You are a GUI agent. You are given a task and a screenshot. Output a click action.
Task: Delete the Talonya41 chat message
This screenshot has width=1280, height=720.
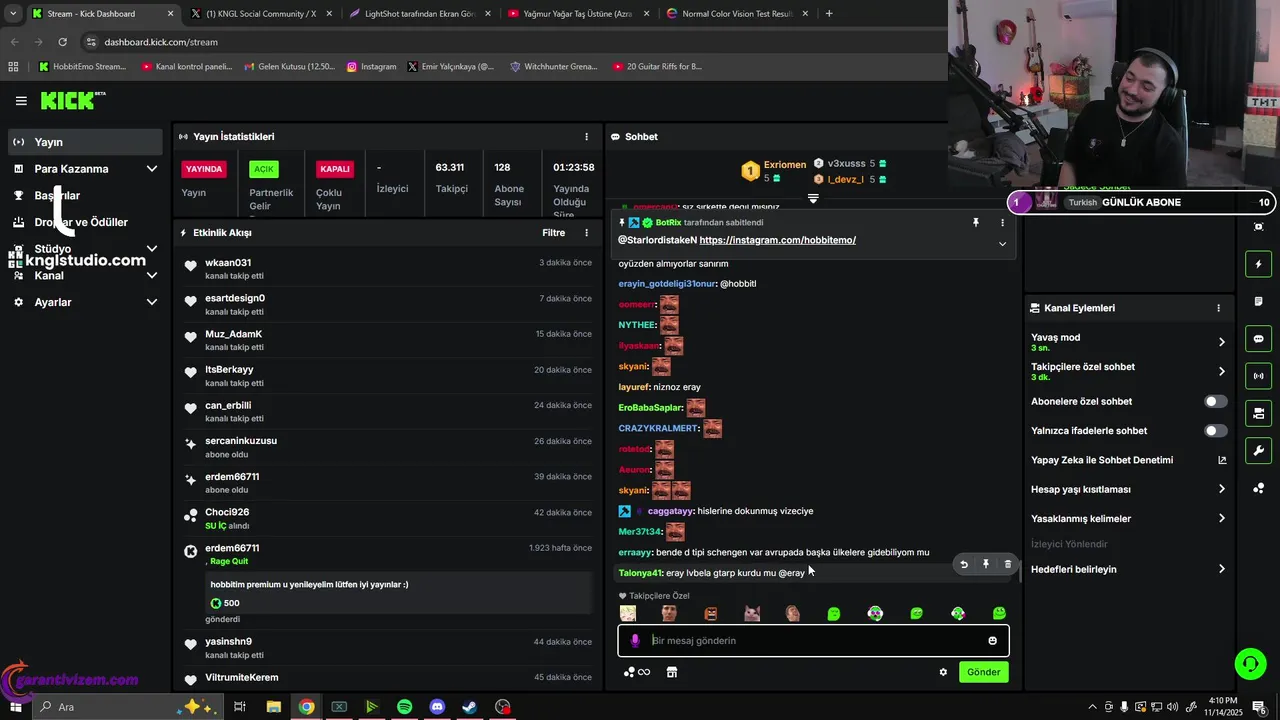pos(1008,564)
